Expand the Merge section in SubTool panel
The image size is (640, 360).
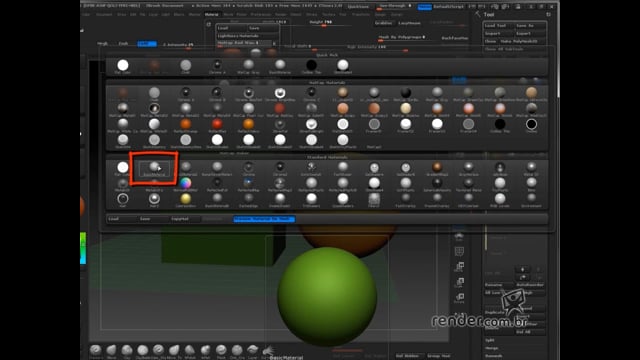(491, 348)
